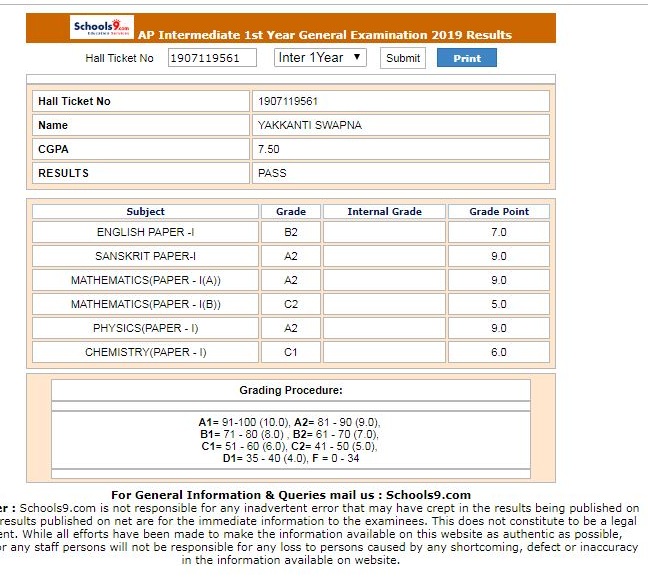This screenshot has height=578, width=648.
Task: Click the page title banner text
Action: pos(325,35)
